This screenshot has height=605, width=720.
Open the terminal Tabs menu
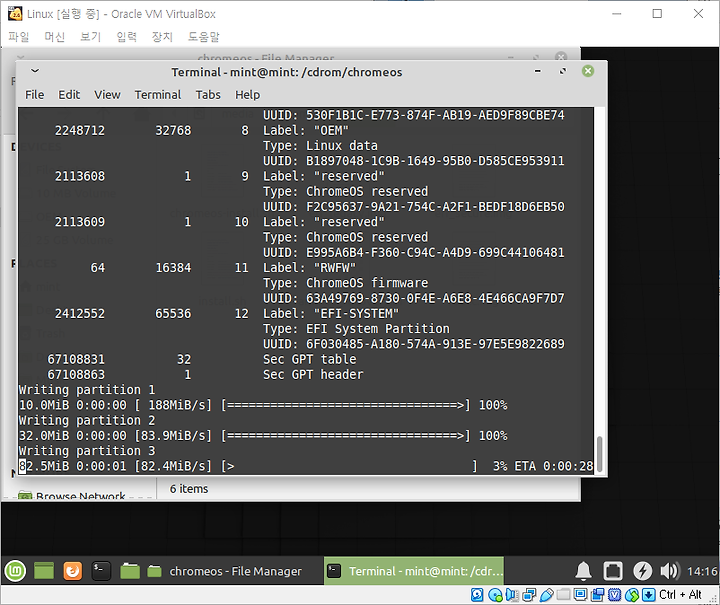208,95
